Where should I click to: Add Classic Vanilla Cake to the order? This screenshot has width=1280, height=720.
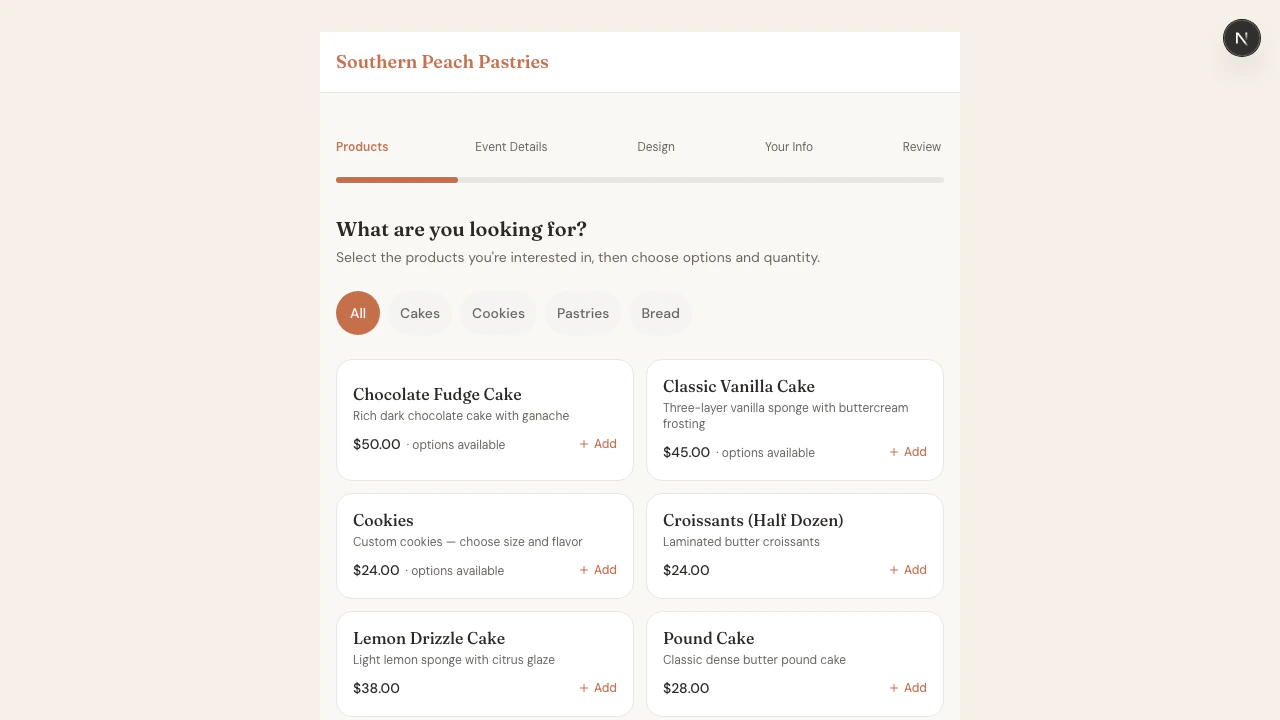click(907, 452)
